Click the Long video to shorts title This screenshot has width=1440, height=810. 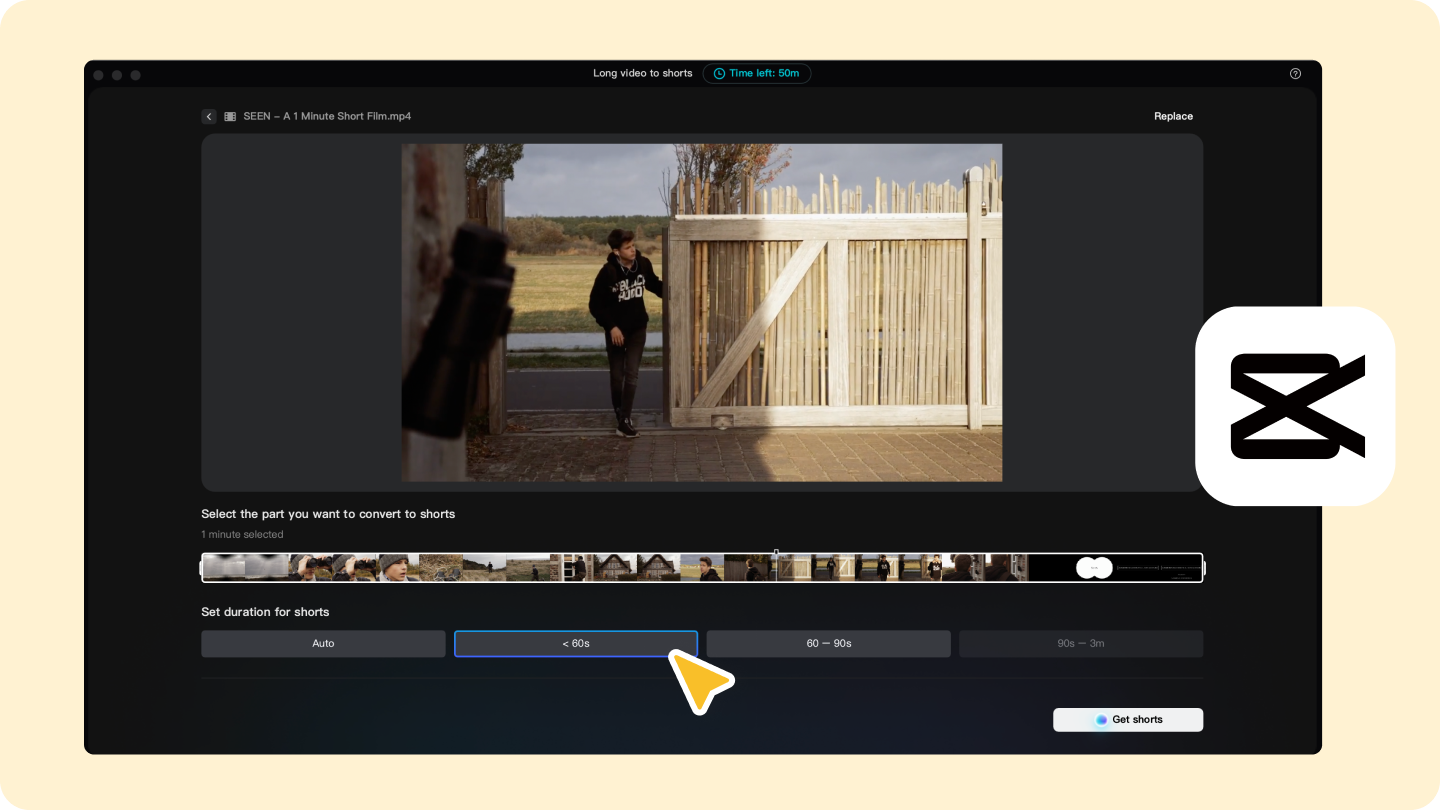tap(643, 73)
